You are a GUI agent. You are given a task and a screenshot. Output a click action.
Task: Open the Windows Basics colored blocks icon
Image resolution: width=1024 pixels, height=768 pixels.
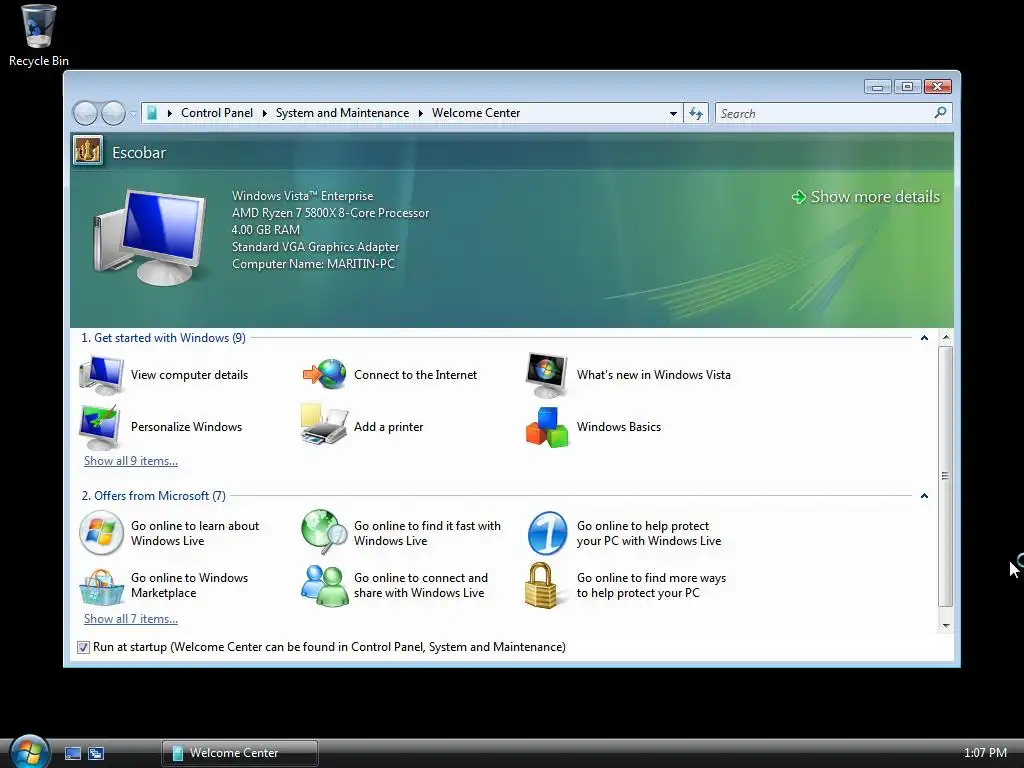[547, 427]
